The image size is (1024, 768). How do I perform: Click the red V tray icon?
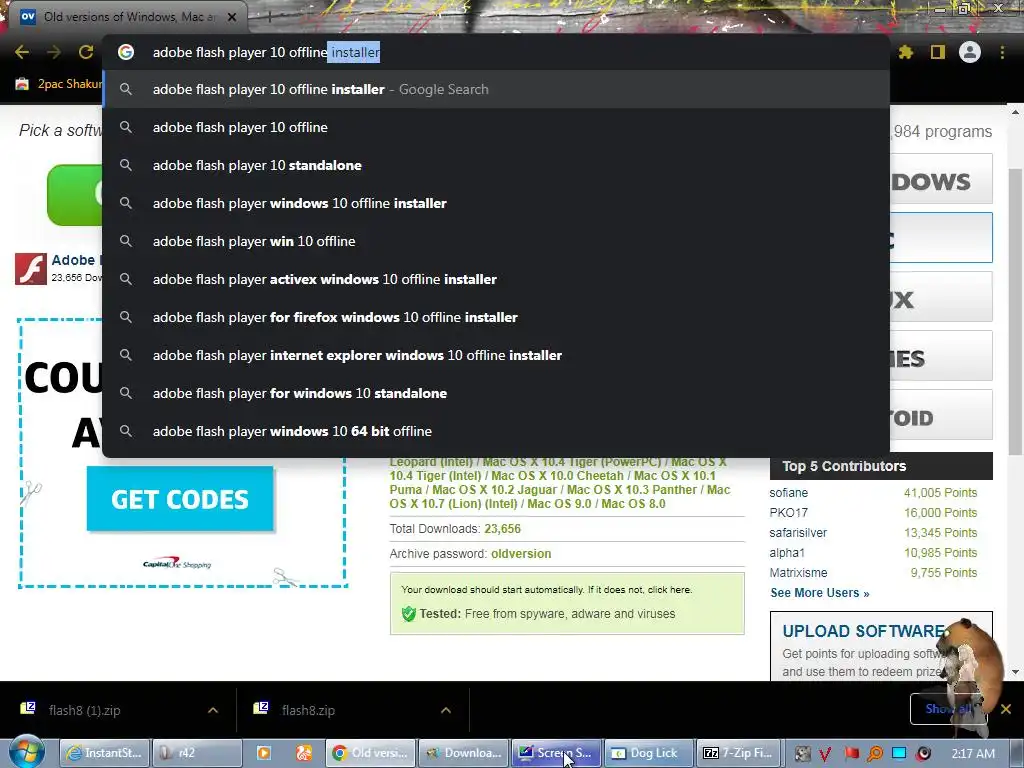click(x=825, y=754)
